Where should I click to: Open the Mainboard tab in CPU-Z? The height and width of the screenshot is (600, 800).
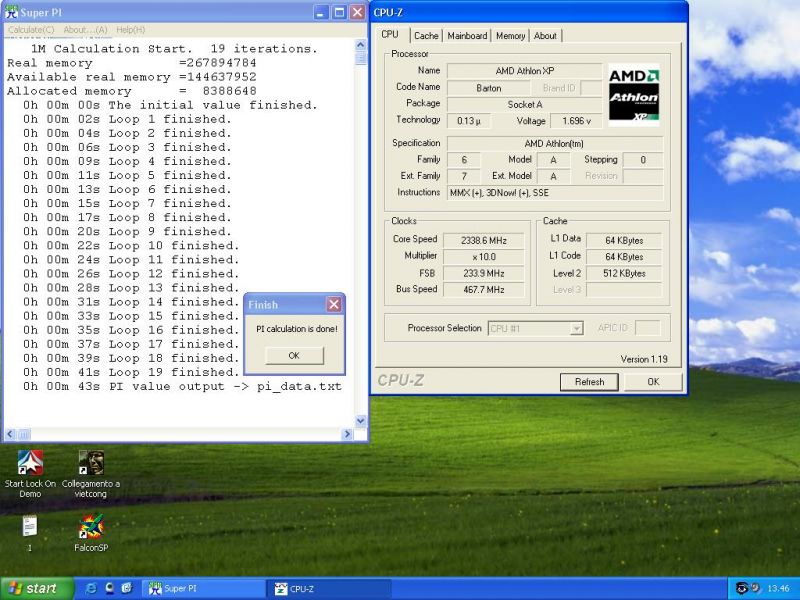coord(467,36)
